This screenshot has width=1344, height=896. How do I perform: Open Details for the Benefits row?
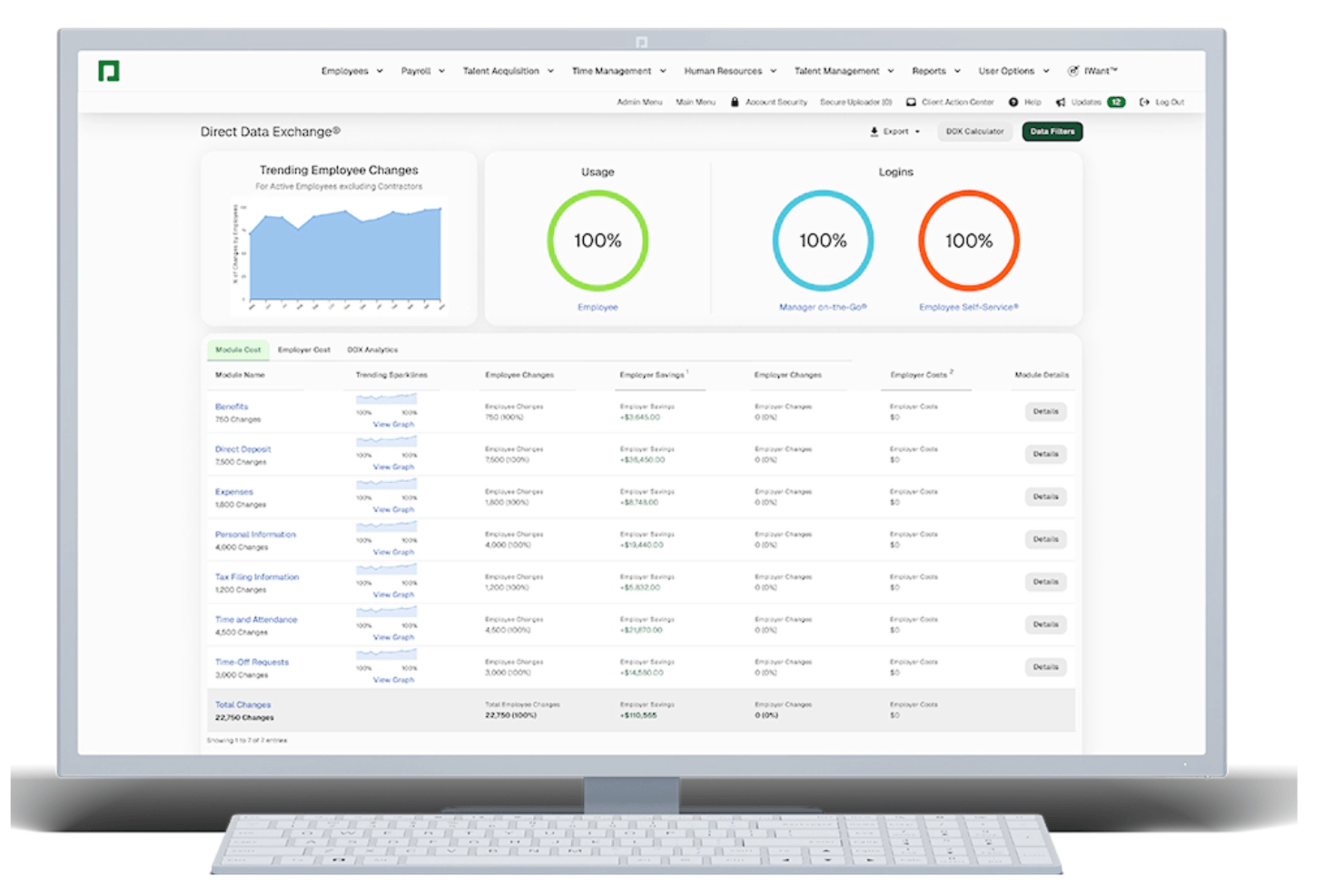[x=1046, y=411]
